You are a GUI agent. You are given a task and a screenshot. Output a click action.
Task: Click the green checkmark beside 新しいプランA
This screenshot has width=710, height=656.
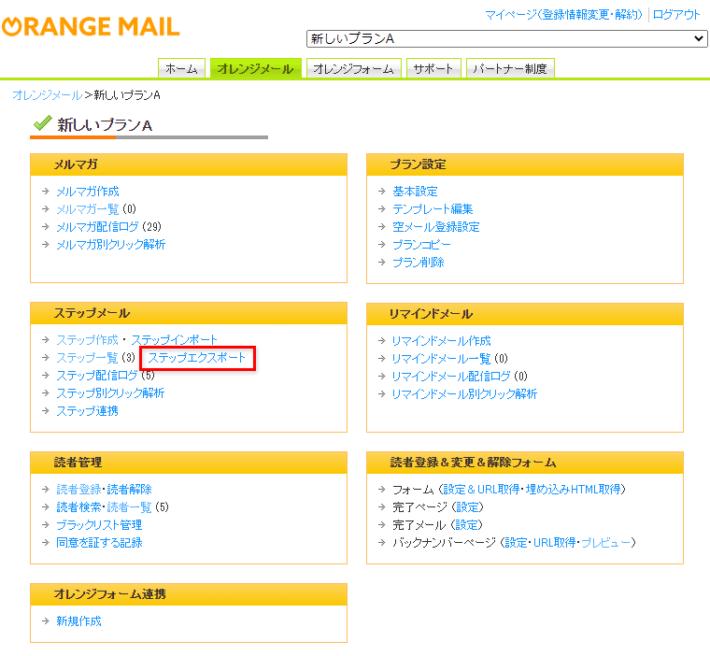pos(43,123)
